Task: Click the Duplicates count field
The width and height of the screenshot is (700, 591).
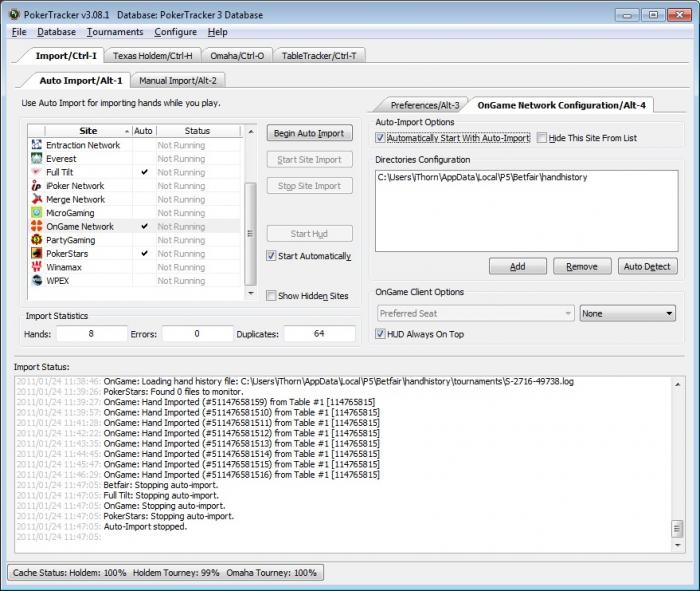Action: click(319, 333)
